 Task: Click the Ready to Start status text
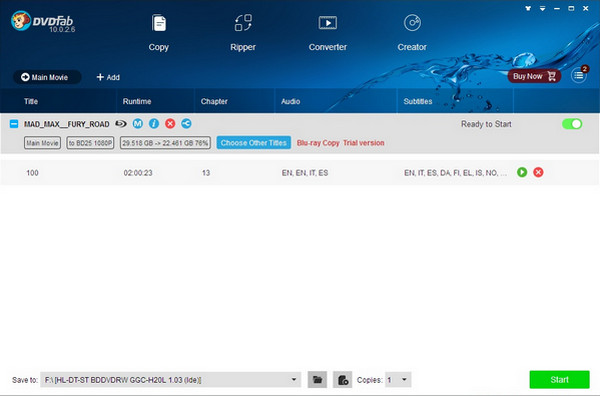[486, 124]
